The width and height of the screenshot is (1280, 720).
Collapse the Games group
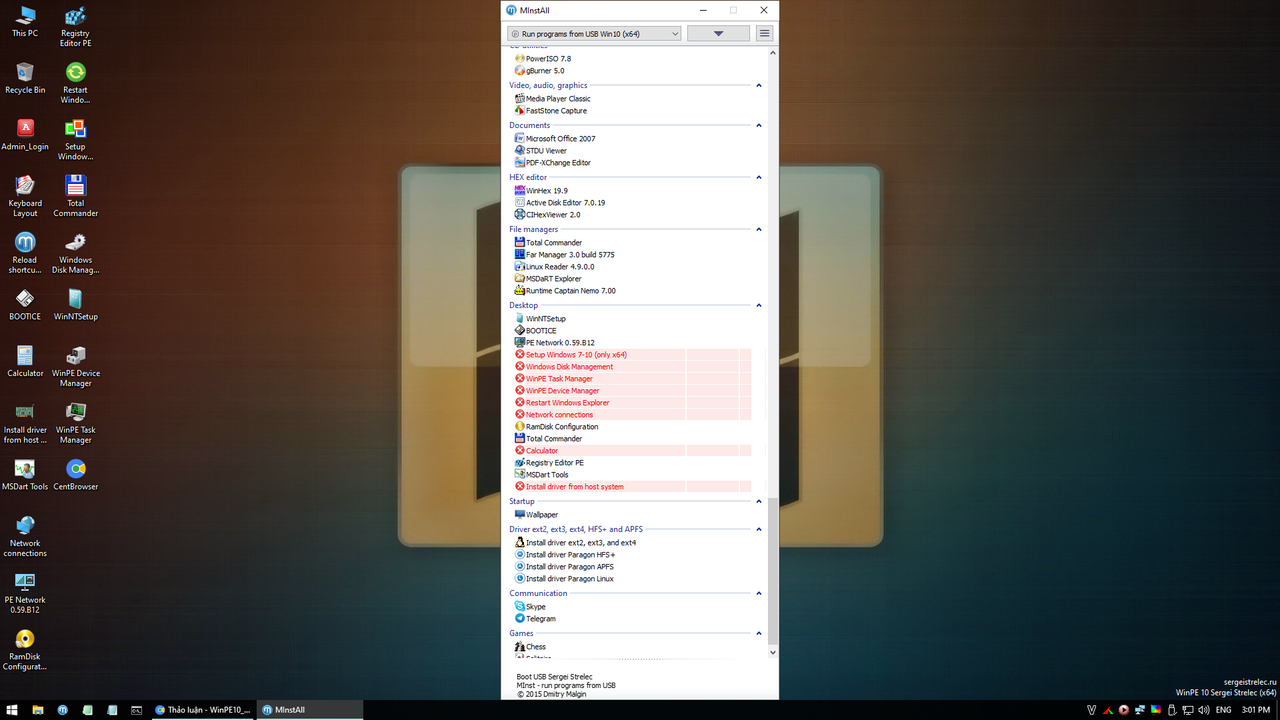[759, 634]
